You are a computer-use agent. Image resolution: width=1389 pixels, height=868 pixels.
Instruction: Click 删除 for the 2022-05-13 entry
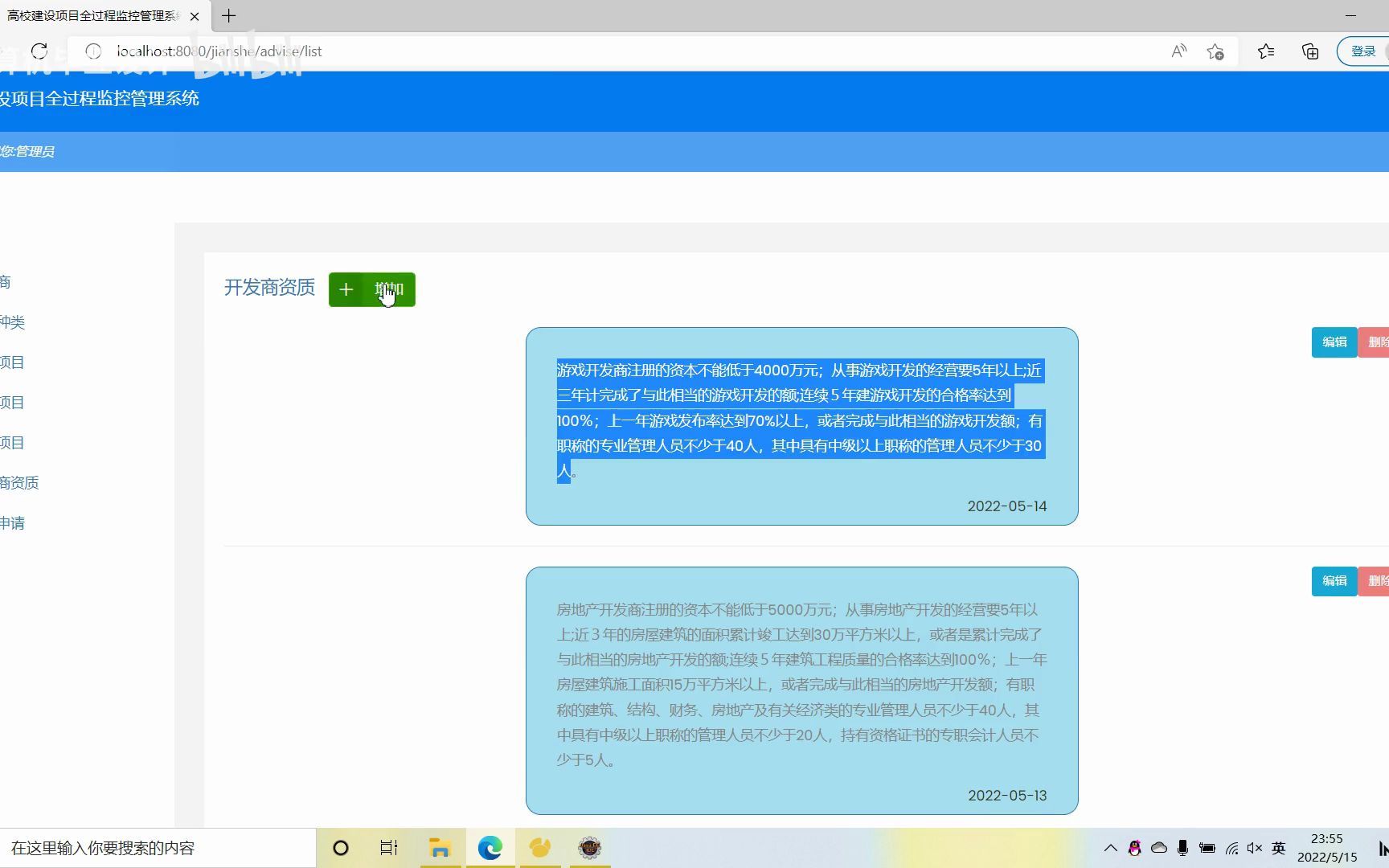click(x=1375, y=581)
